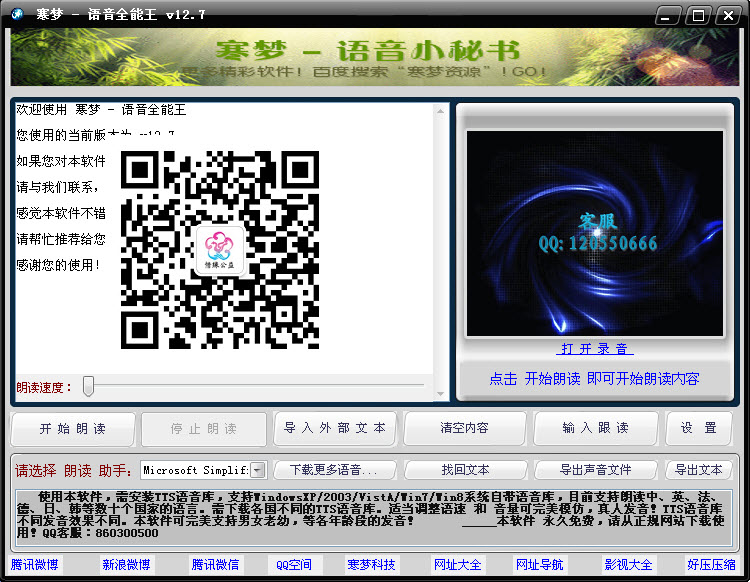750x582 pixels.
Task: Click the app icon in title bar
Action: tap(18, 13)
